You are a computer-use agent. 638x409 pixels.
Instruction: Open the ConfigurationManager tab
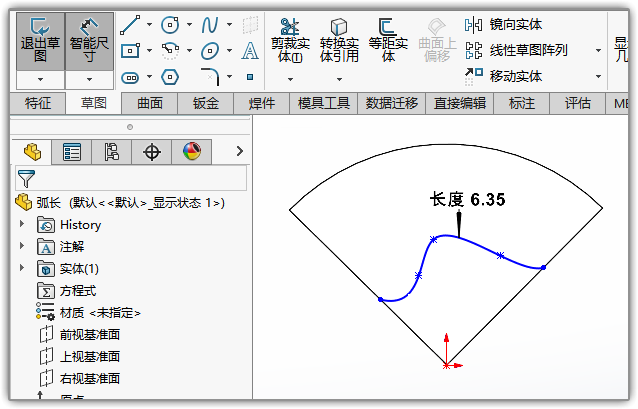coord(111,152)
